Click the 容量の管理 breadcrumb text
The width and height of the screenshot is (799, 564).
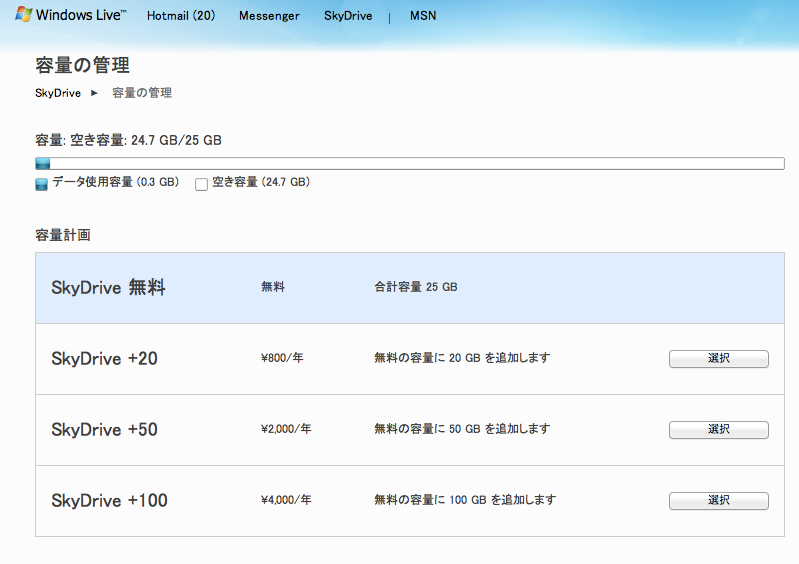tap(142, 93)
